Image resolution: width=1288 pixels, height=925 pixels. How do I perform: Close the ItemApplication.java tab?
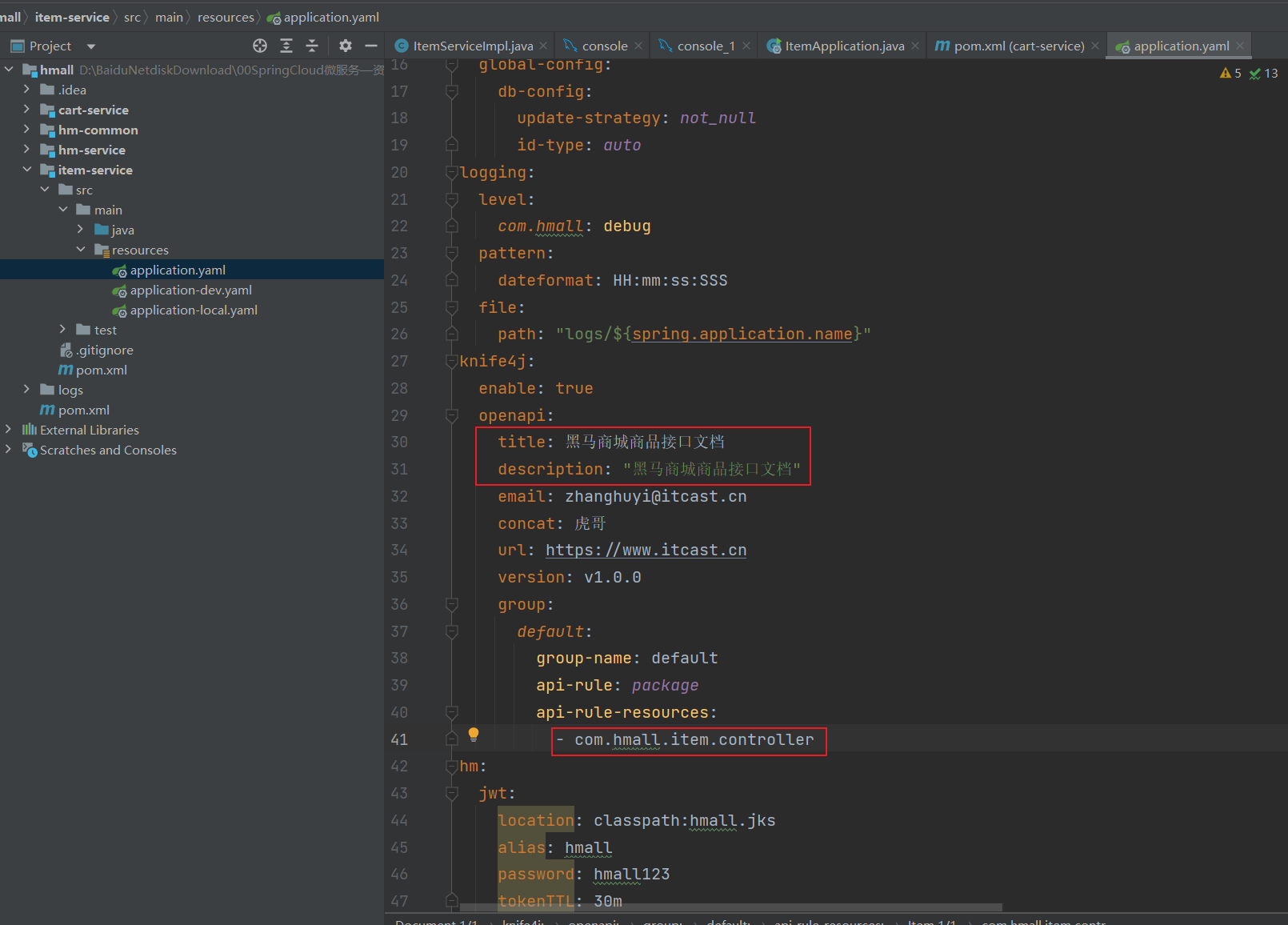(915, 46)
